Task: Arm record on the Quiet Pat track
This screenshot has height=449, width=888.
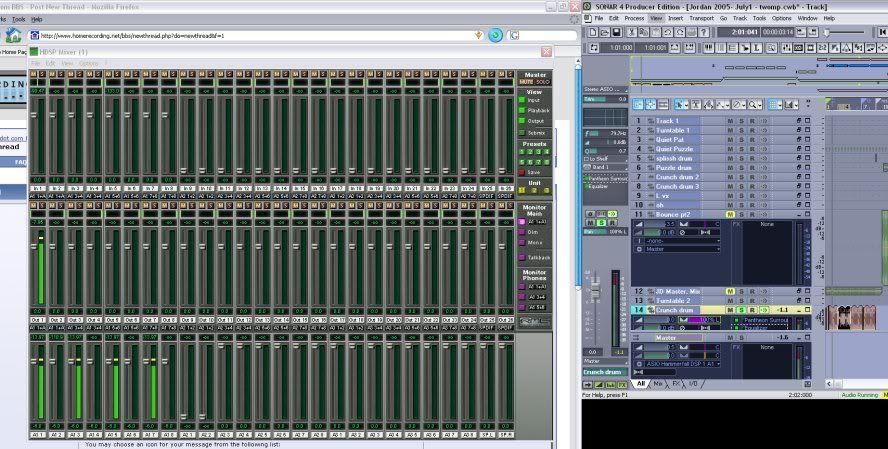Action: click(752, 139)
